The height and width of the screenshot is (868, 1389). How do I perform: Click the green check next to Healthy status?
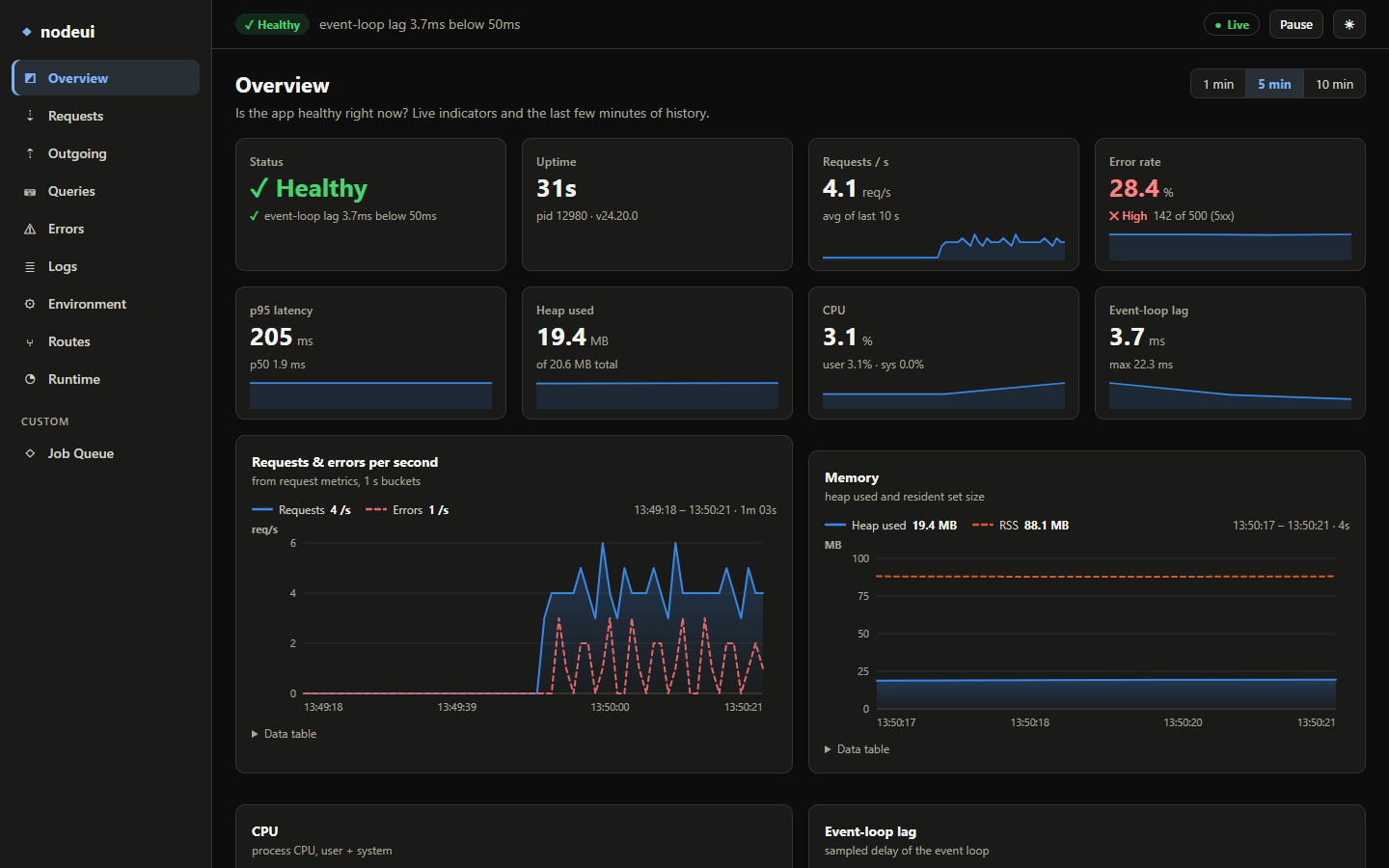coord(259,188)
